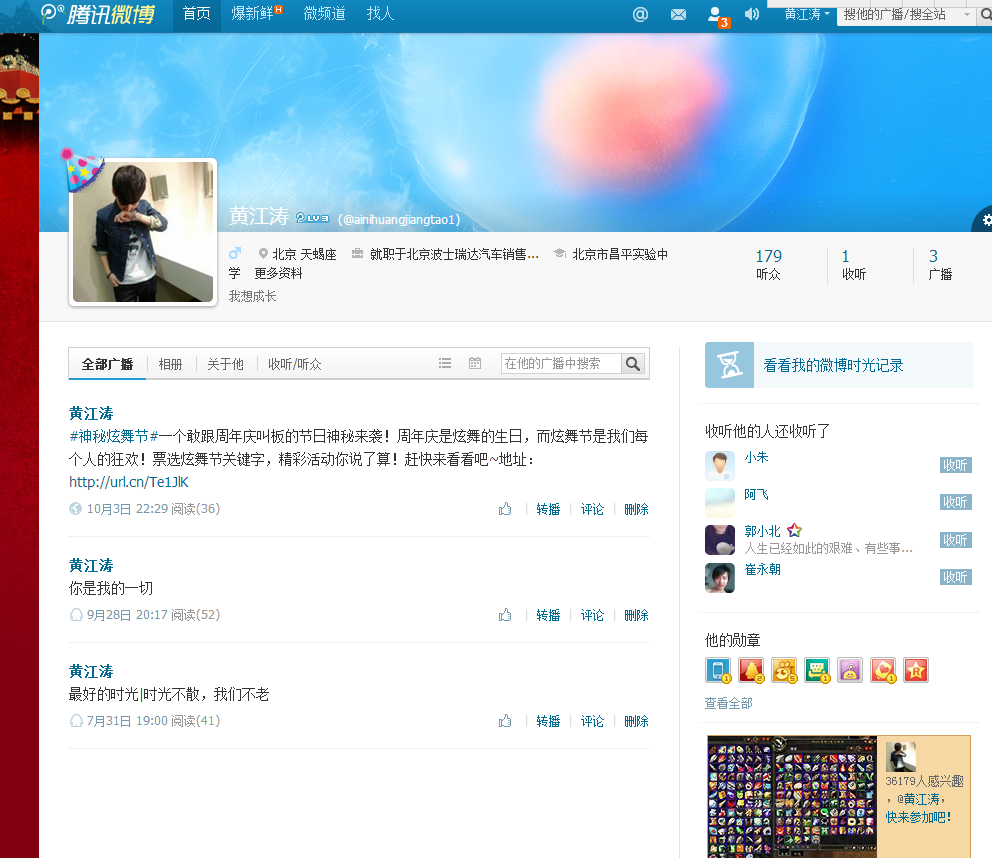Click the search magnifier button in broadcast search

point(633,363)
